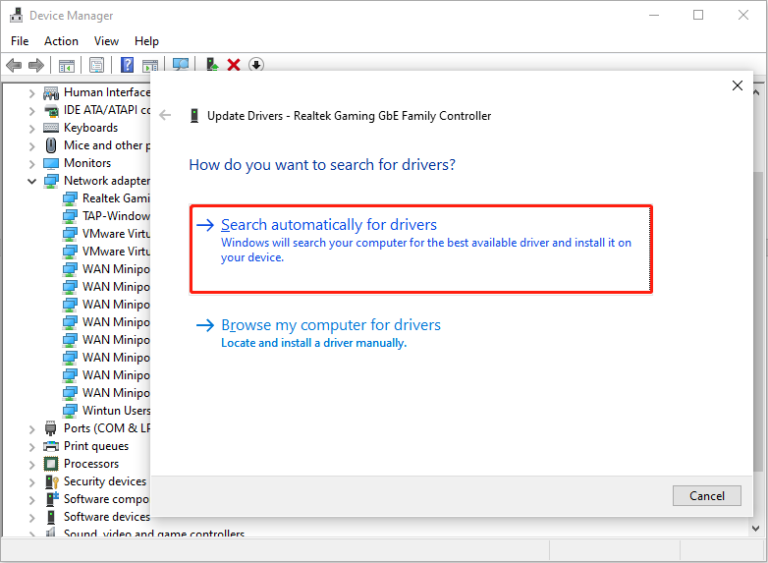The image size is (768, 563).
Task: Click the tree scrollbar down arrow
Action: click(x=756, y=528)
